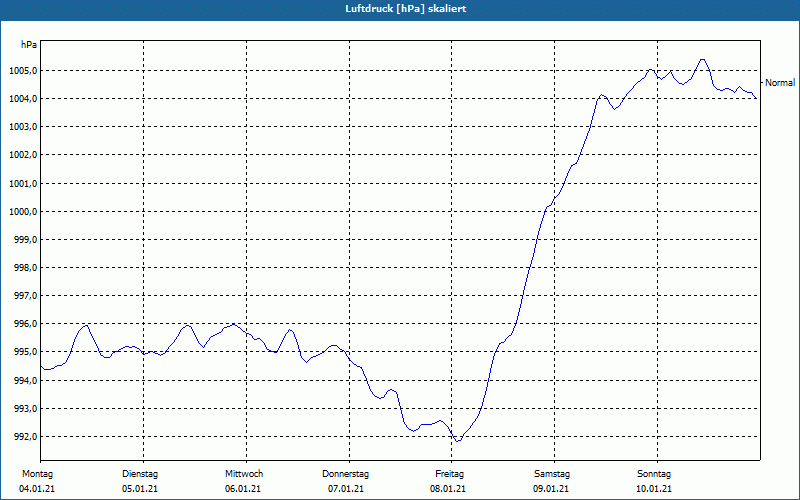Click the 998,0 axis value
This screenshot has height=500, width=800.
pyautogui.click(x=25, y=267)
